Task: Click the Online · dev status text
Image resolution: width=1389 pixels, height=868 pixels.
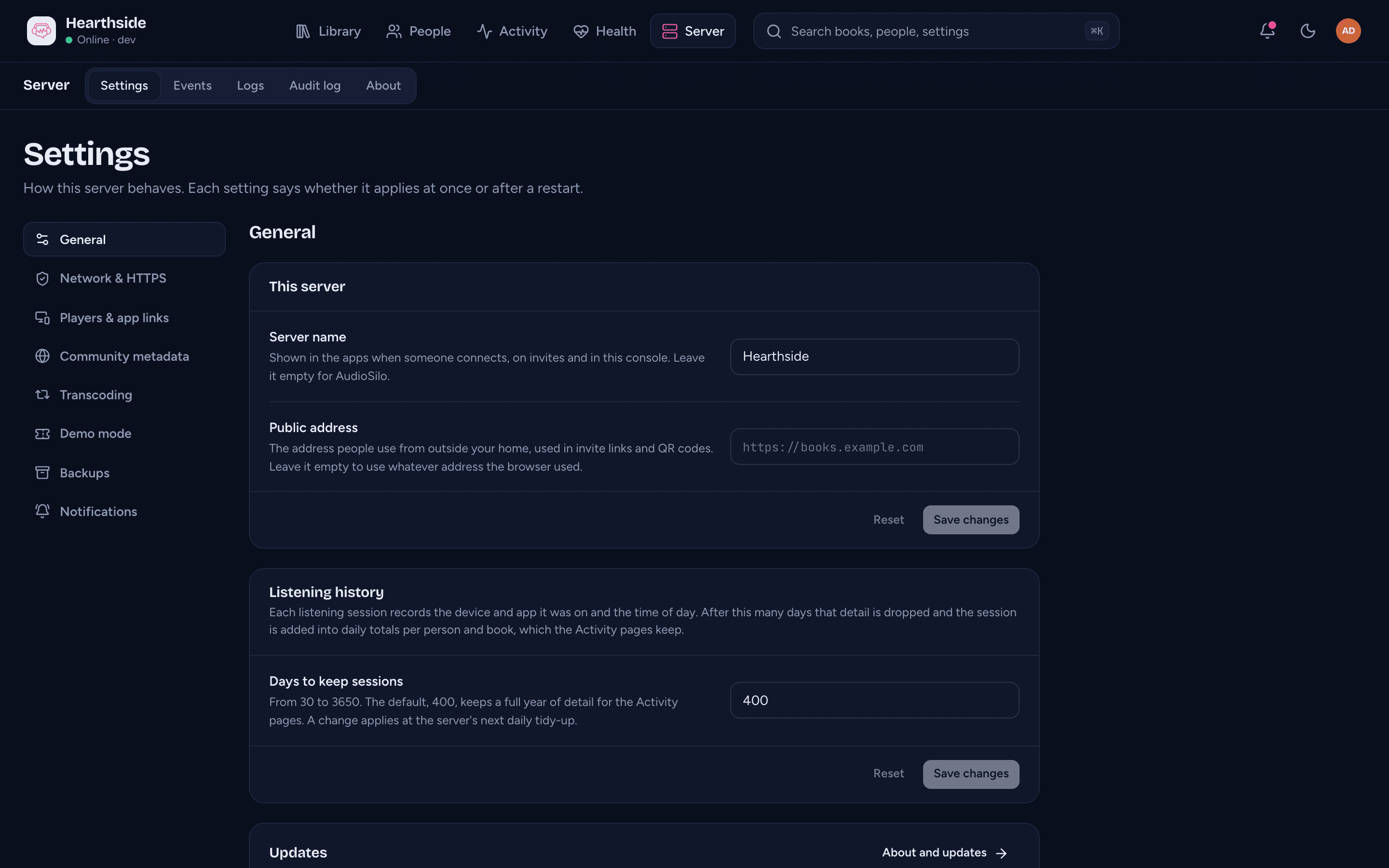Action: tap(106, 40)
